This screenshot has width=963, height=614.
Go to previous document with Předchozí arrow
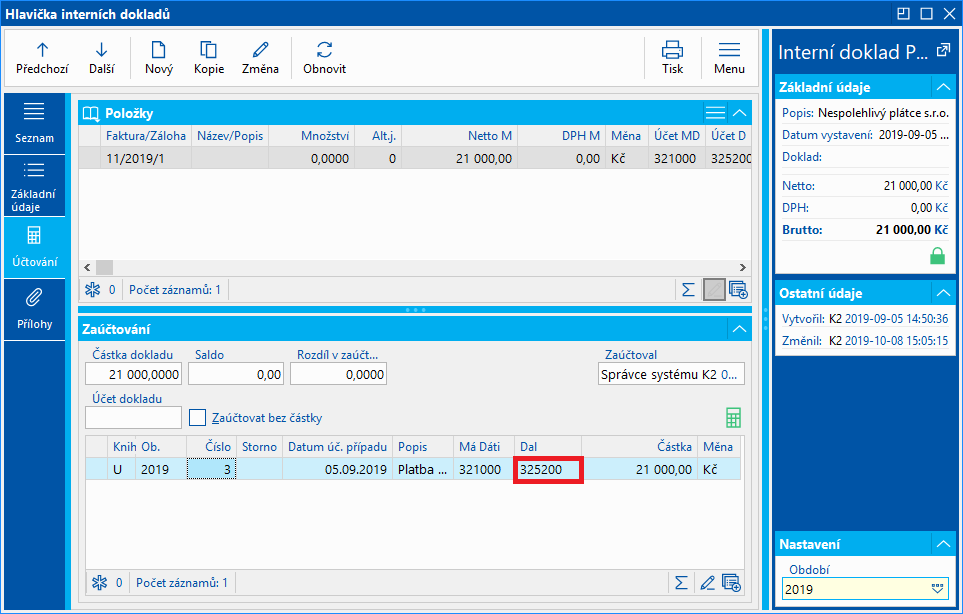(42, 58)
